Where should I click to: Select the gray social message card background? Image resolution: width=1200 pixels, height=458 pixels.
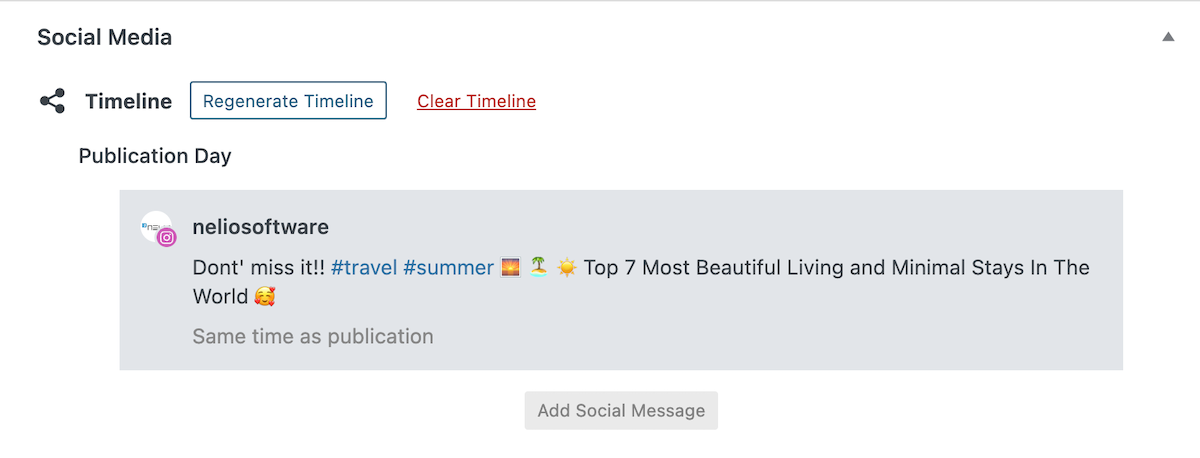(x=621, y=280)
